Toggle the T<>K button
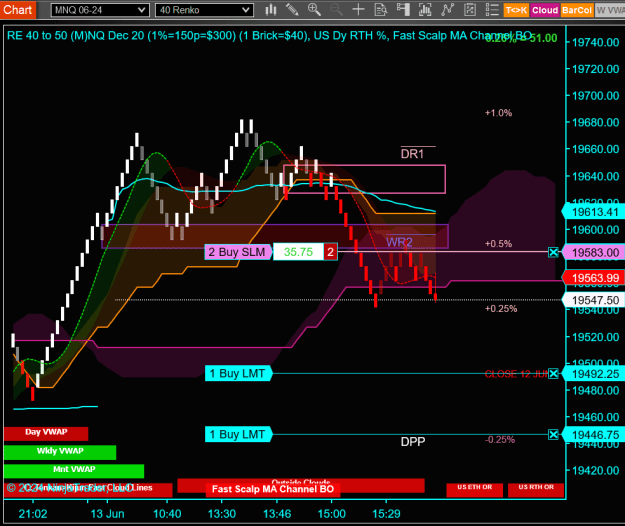Screen dimensions: 625x526 pos(516,10)
